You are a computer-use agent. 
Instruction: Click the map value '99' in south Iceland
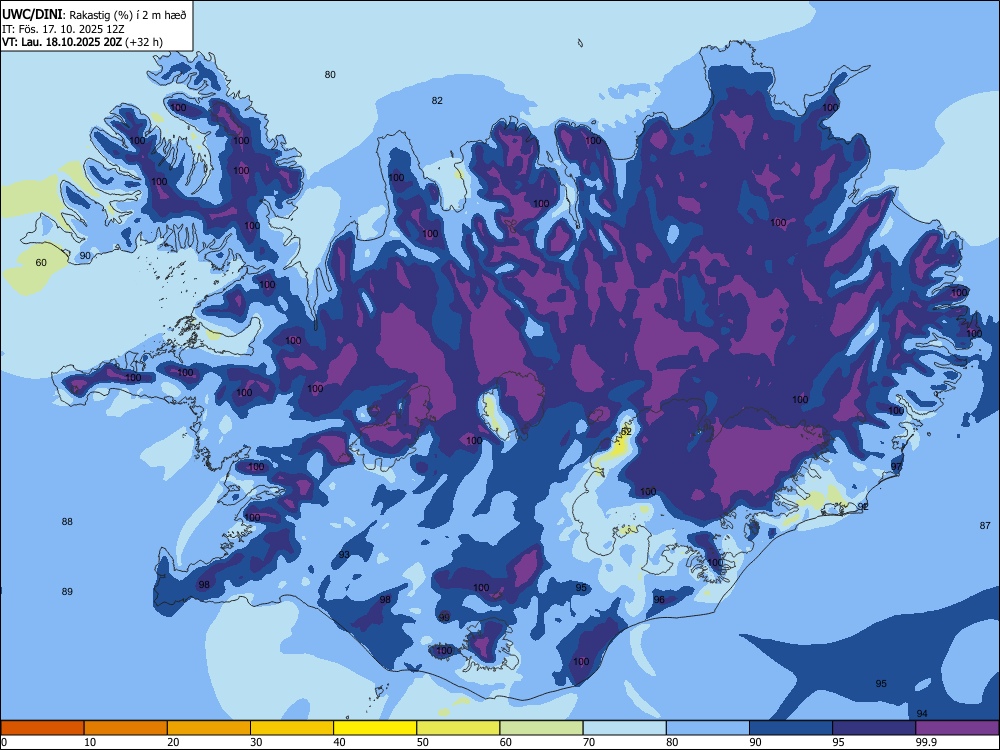pos(445,617)
